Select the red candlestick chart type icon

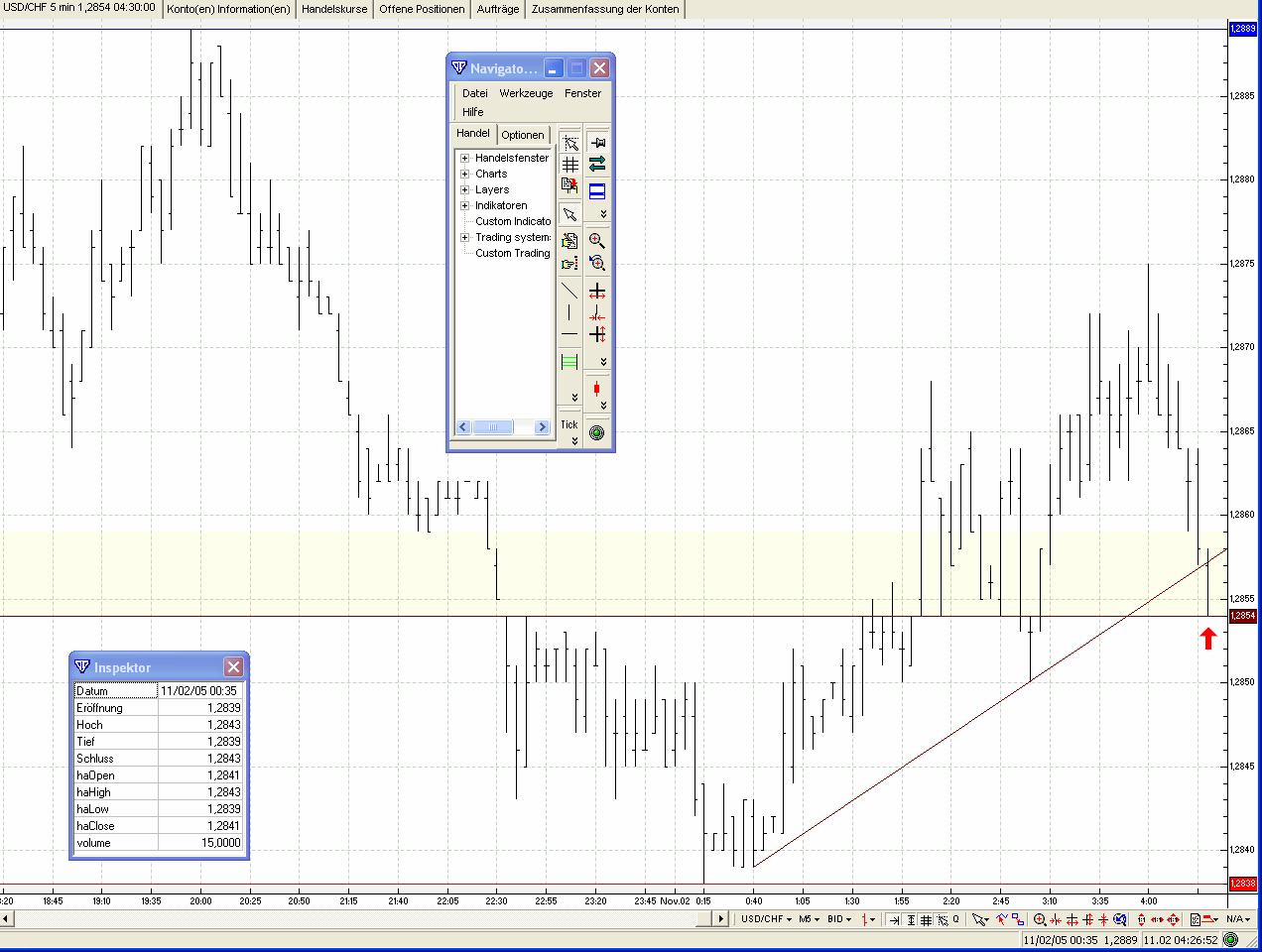tap(597, 389)
